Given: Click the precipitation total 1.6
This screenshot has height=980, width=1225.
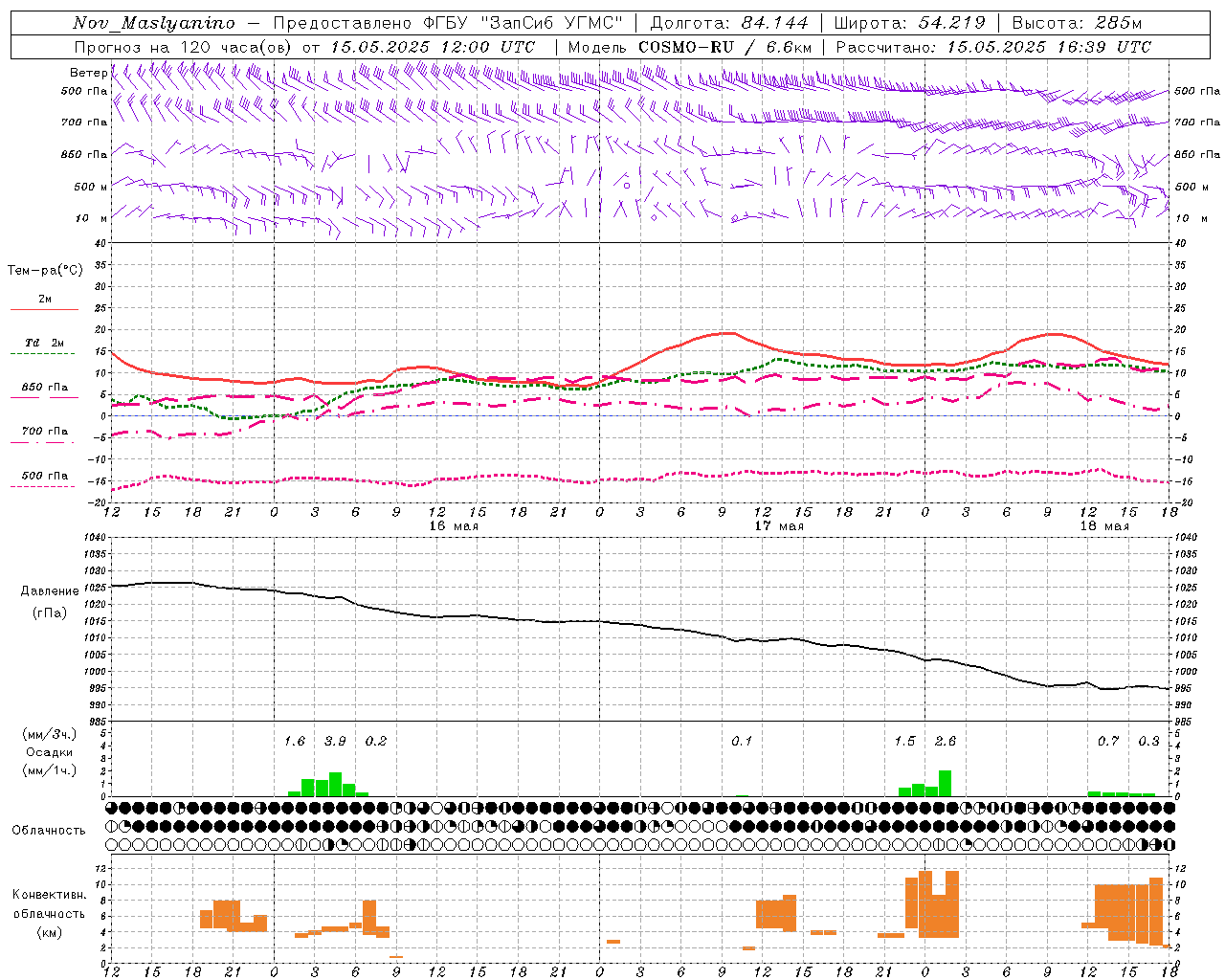Looking at the screenshot, I should pyautogui.click(x=295, y=741).
